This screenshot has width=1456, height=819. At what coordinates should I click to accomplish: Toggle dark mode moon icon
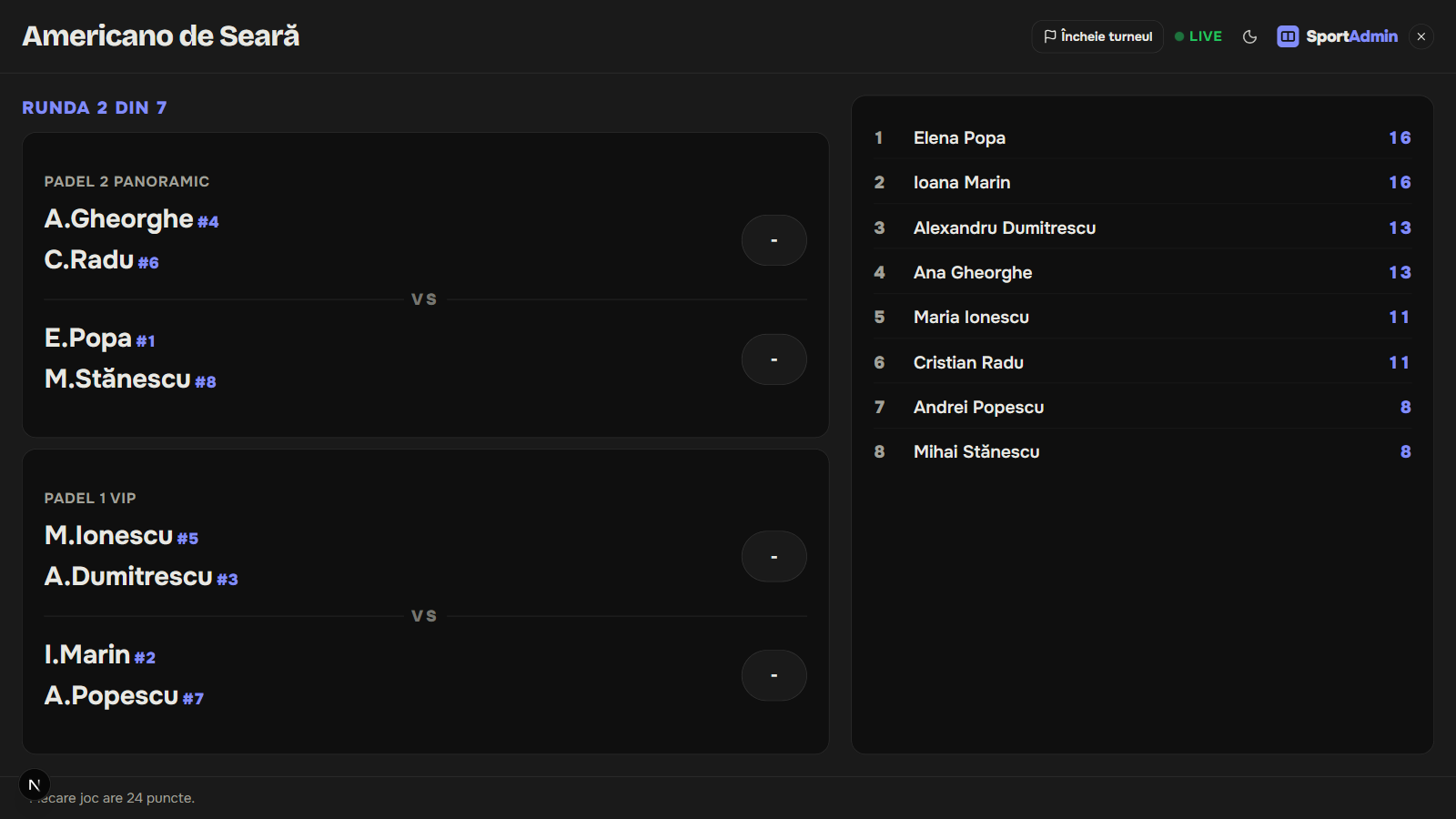pos(1249,36)
